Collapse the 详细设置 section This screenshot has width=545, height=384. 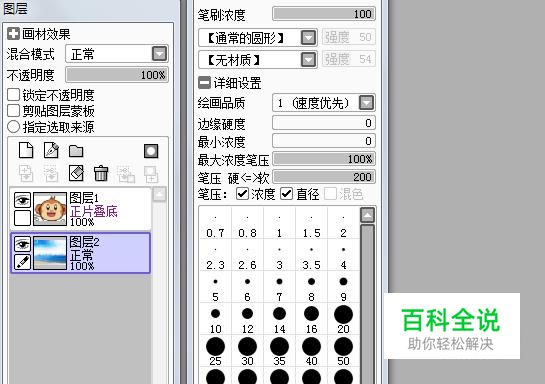tap(204, 82)
